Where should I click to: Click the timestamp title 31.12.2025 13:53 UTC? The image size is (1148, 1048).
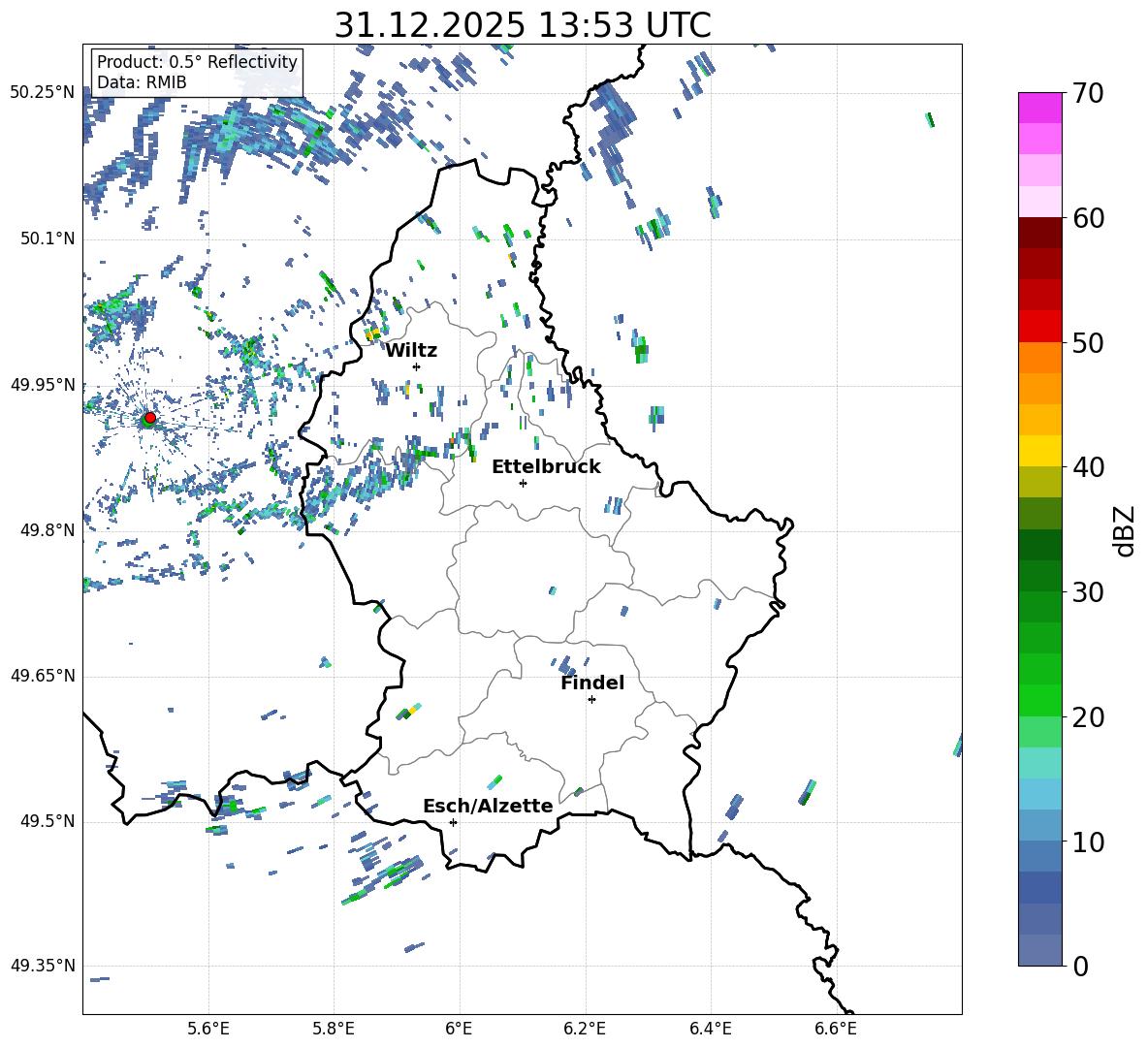point(522,26)
